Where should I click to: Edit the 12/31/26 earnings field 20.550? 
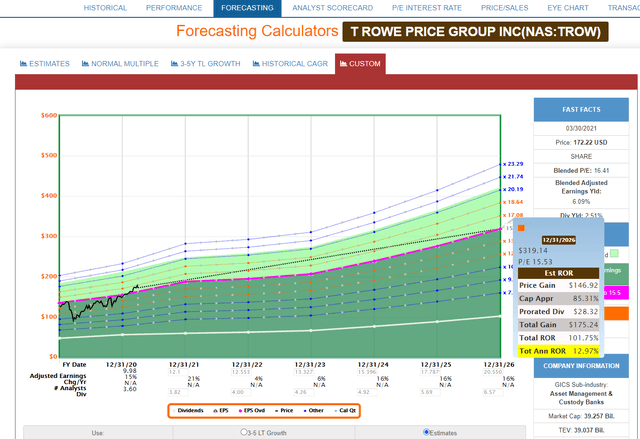[493, 372]
